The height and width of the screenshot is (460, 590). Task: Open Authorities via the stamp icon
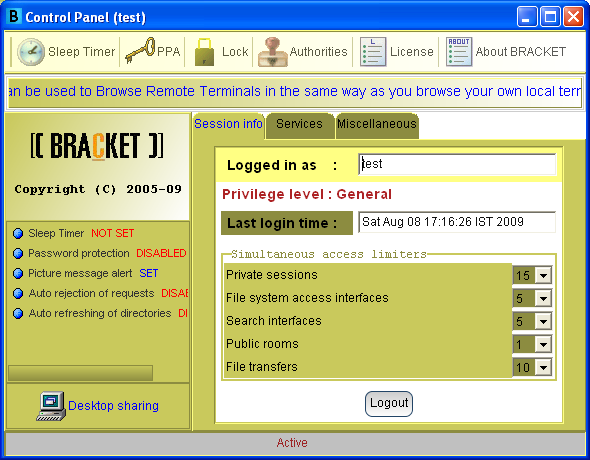click(273, 52)
